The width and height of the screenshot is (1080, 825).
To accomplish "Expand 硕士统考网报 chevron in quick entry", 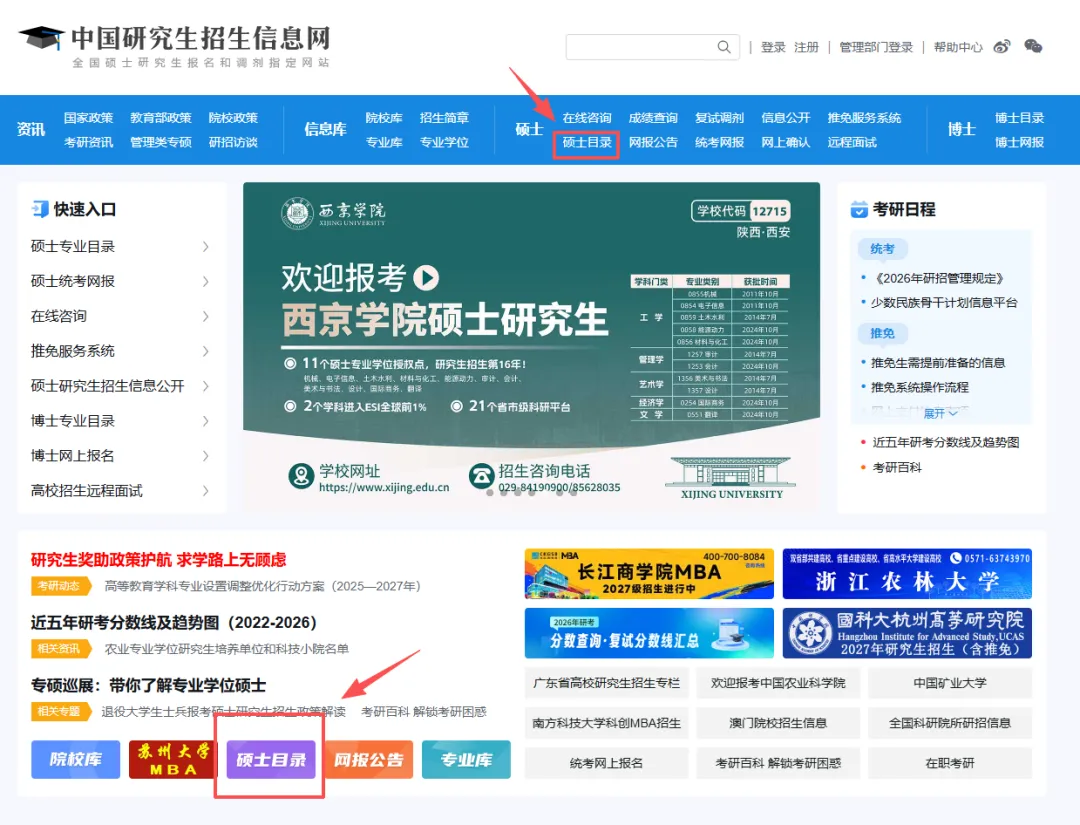I will [x=205, y=281].
